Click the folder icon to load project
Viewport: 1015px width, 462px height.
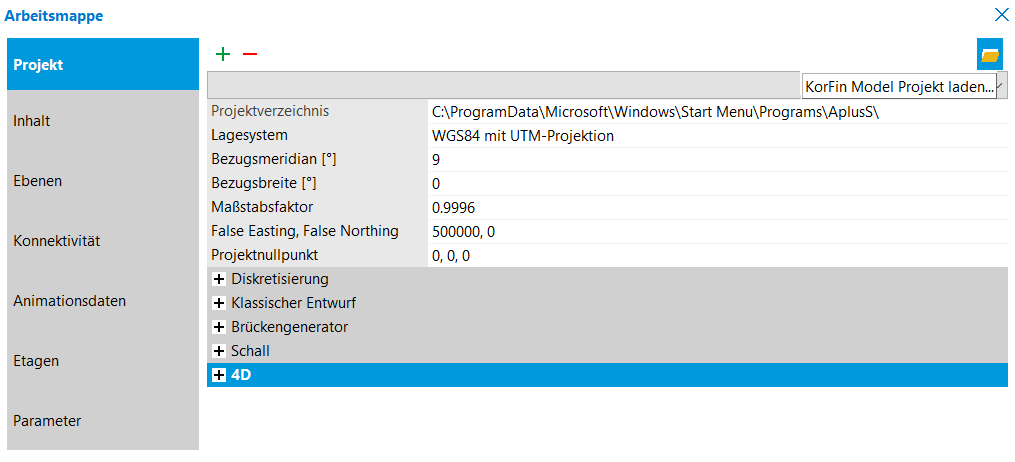(990, 54)
